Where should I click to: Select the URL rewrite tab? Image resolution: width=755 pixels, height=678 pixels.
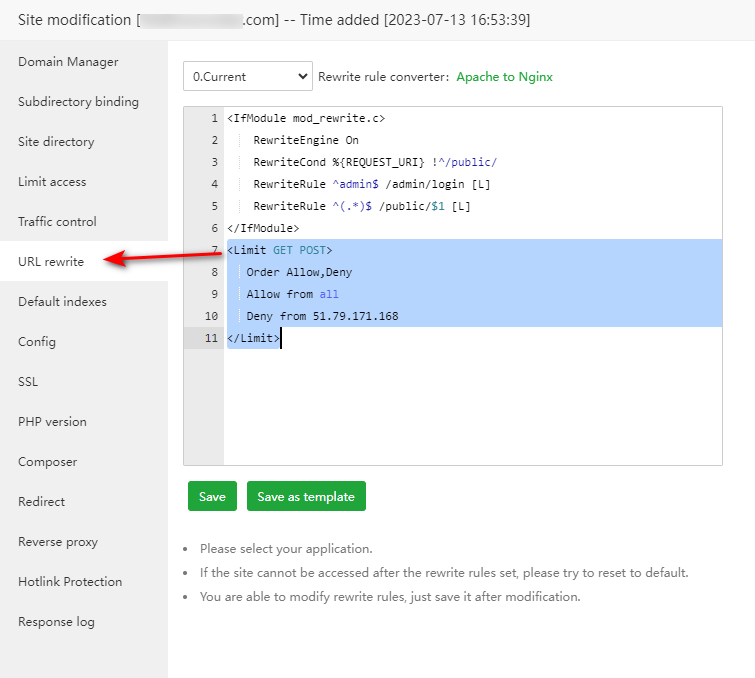[51, 262]
